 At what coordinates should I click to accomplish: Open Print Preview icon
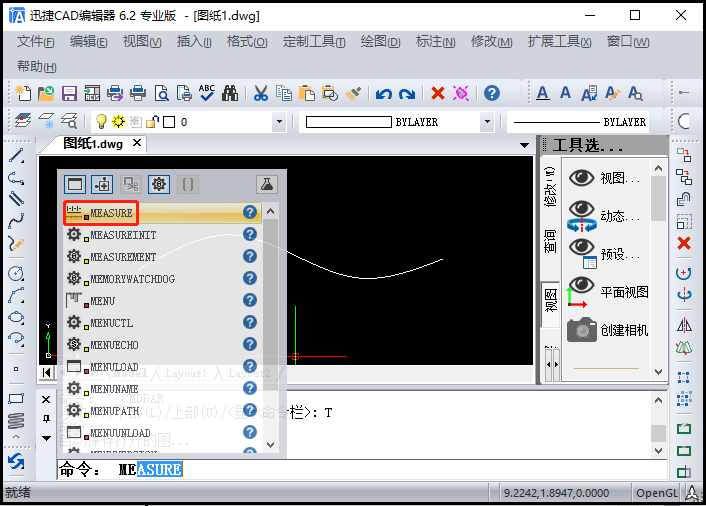tap(161, 93)
